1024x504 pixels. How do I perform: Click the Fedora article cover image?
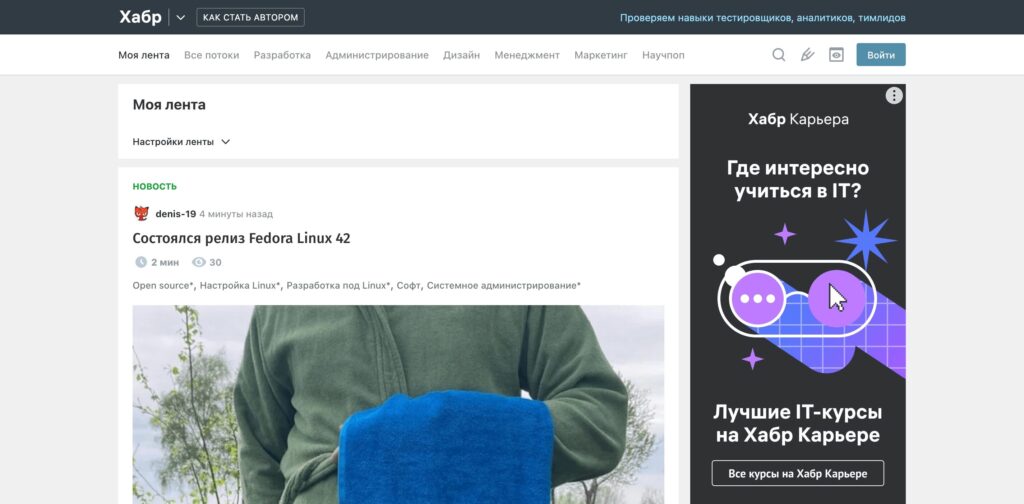point(398,404)
